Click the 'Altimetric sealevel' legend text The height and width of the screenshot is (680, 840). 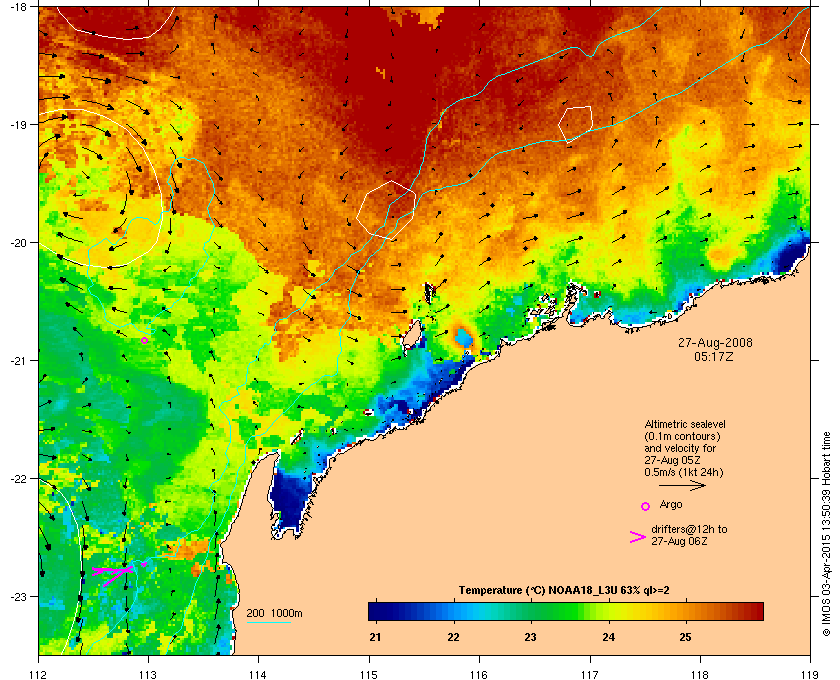pyautogui.click(x=685, y=424)
